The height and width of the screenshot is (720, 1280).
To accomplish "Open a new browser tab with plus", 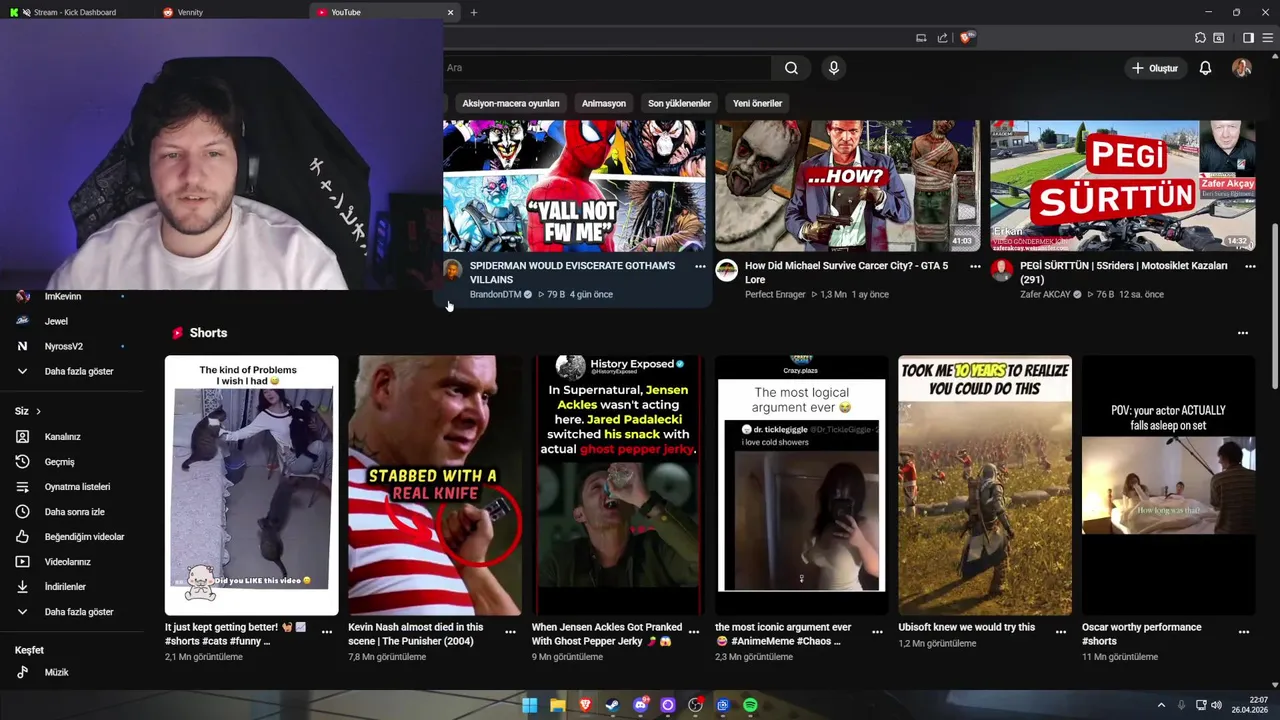I will (474, 12).
